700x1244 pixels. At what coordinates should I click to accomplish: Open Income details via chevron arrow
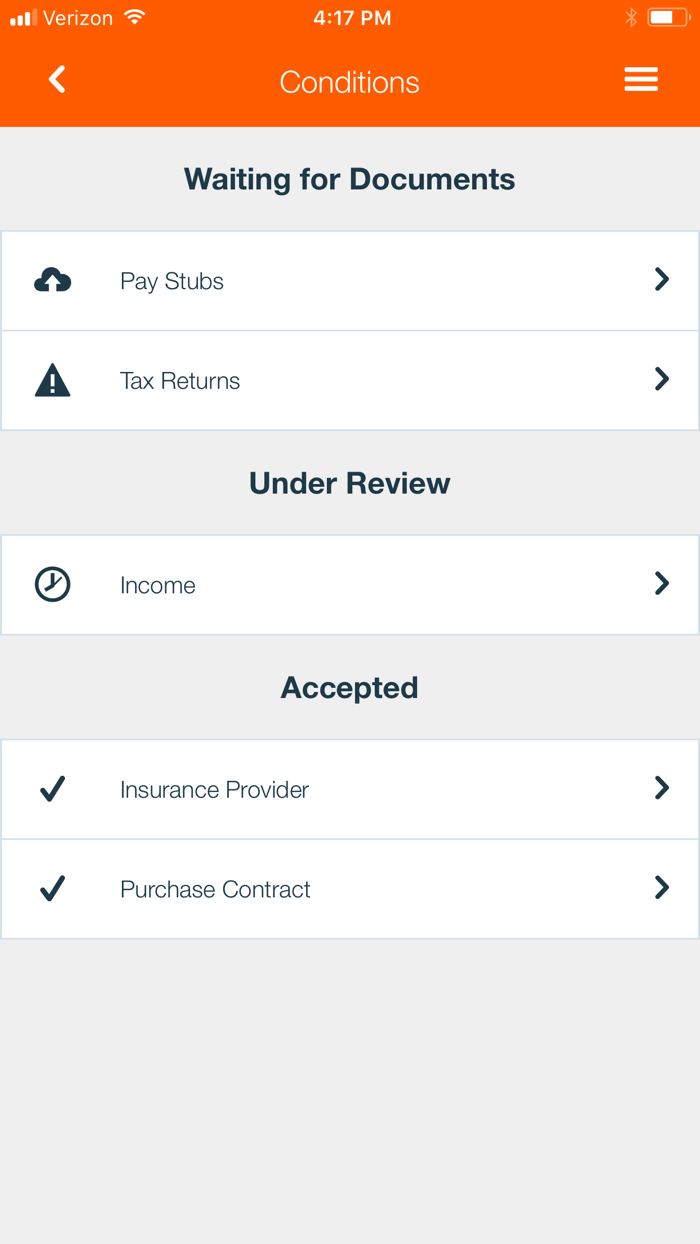pyautogui.click(x=661, y=583)
